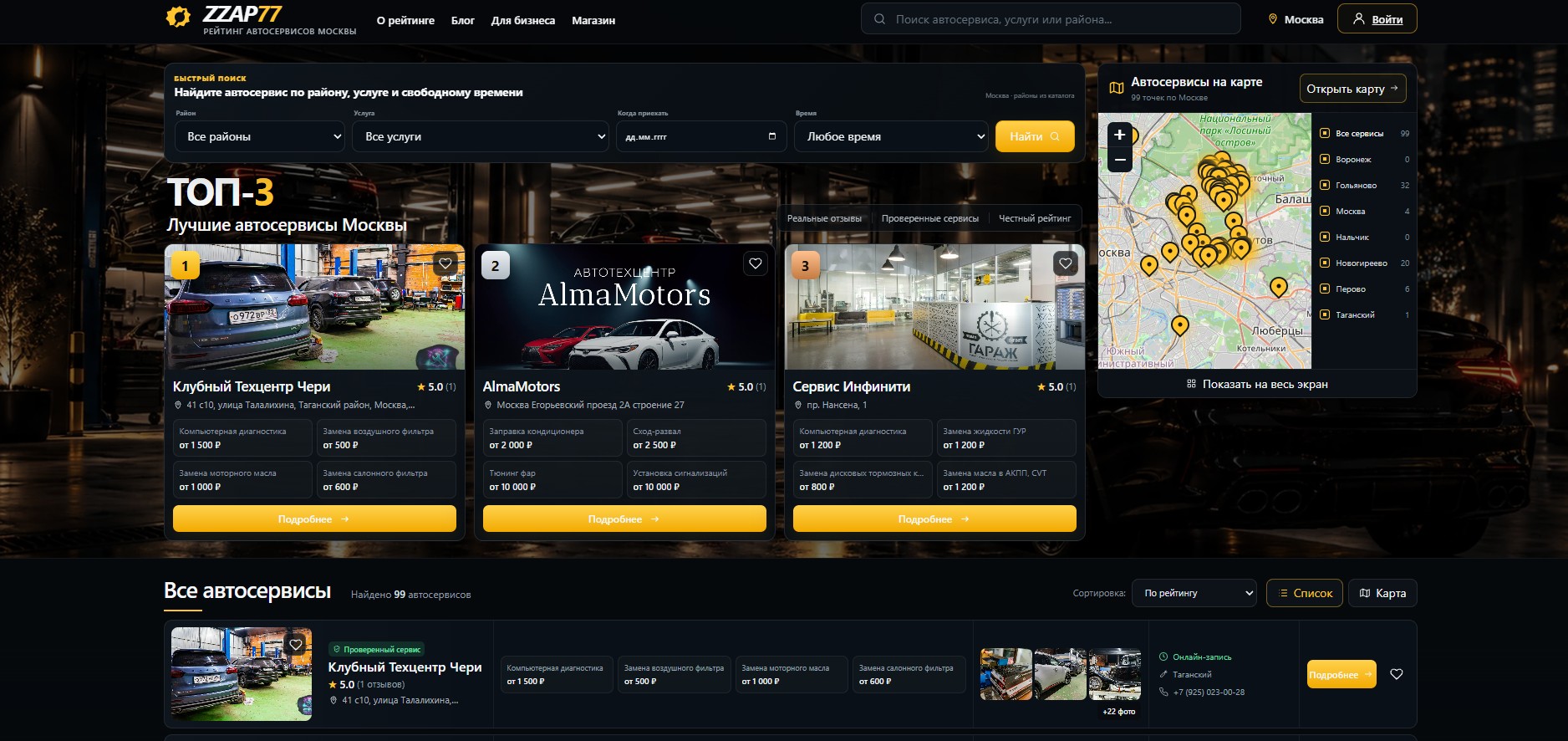Toggle Все сервисы map filter checkbox
Screen dimensions: 1568x741
[x=1325, y=133]
